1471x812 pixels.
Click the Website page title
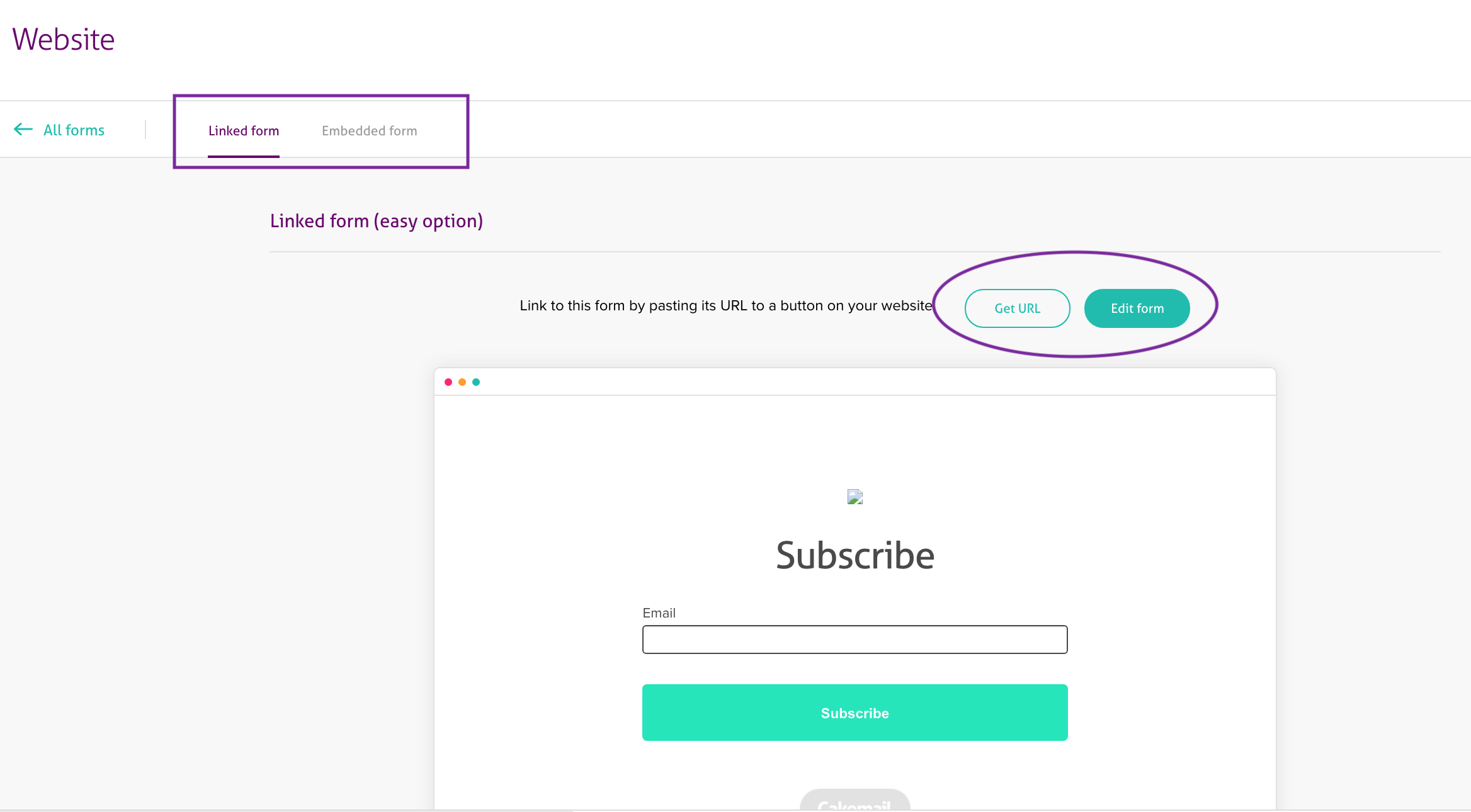tap(64, 40)
